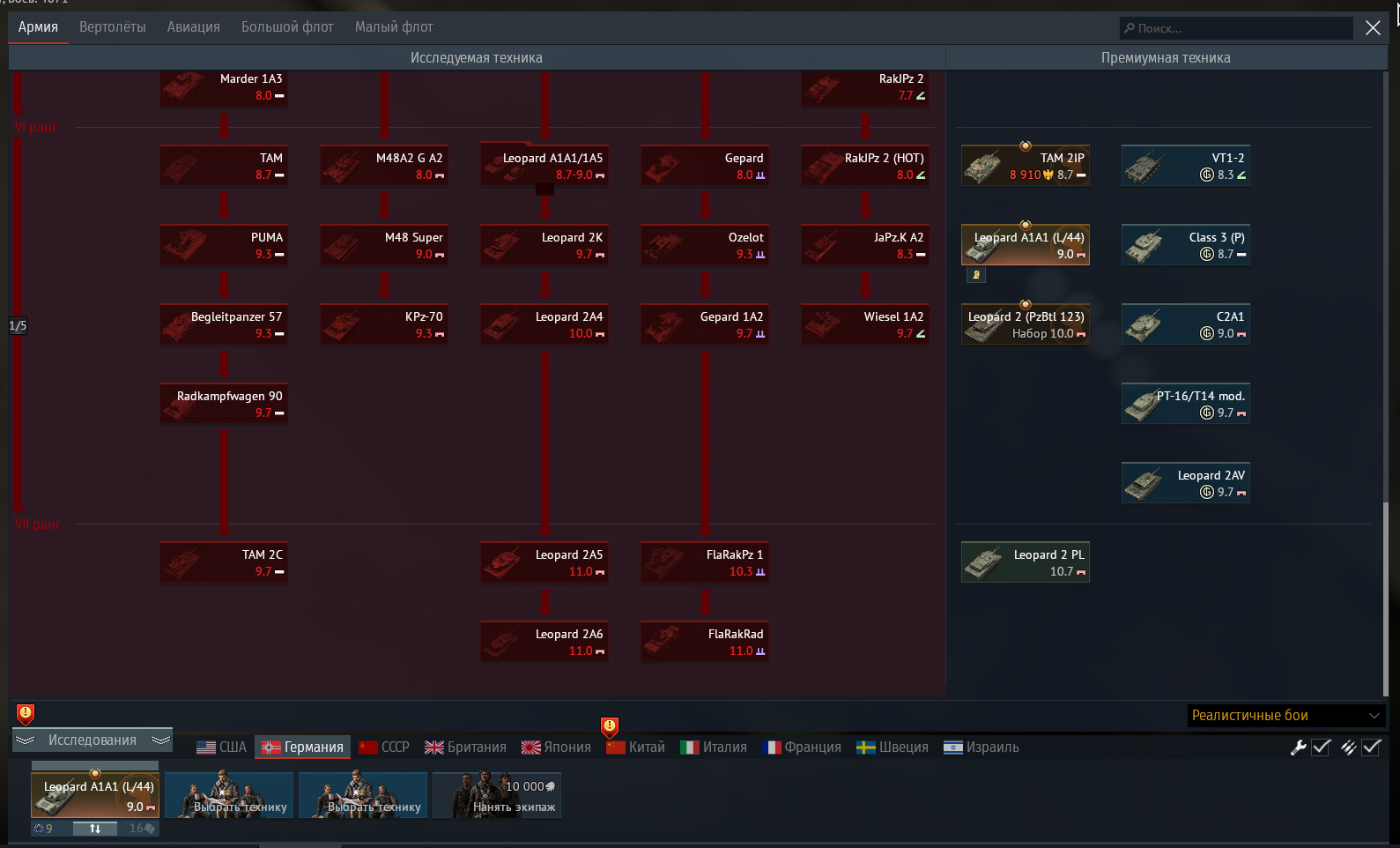Click the second Выбрать технику crew slot
The width and height of the screenshot is (1400, 848).
tap(363, 795)
